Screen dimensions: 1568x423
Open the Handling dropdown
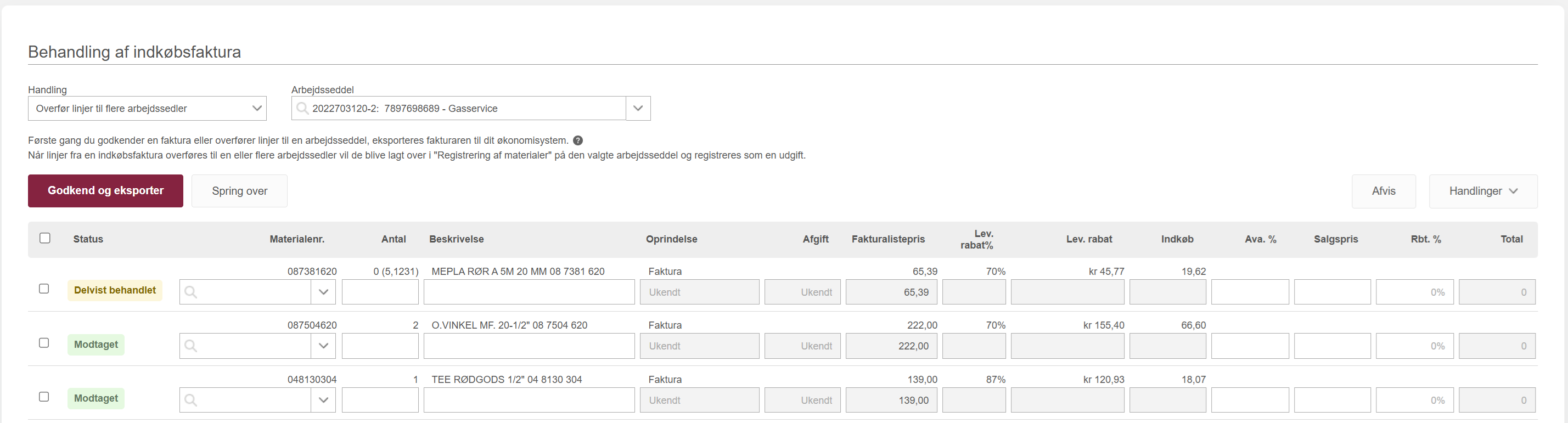(147, 108)
